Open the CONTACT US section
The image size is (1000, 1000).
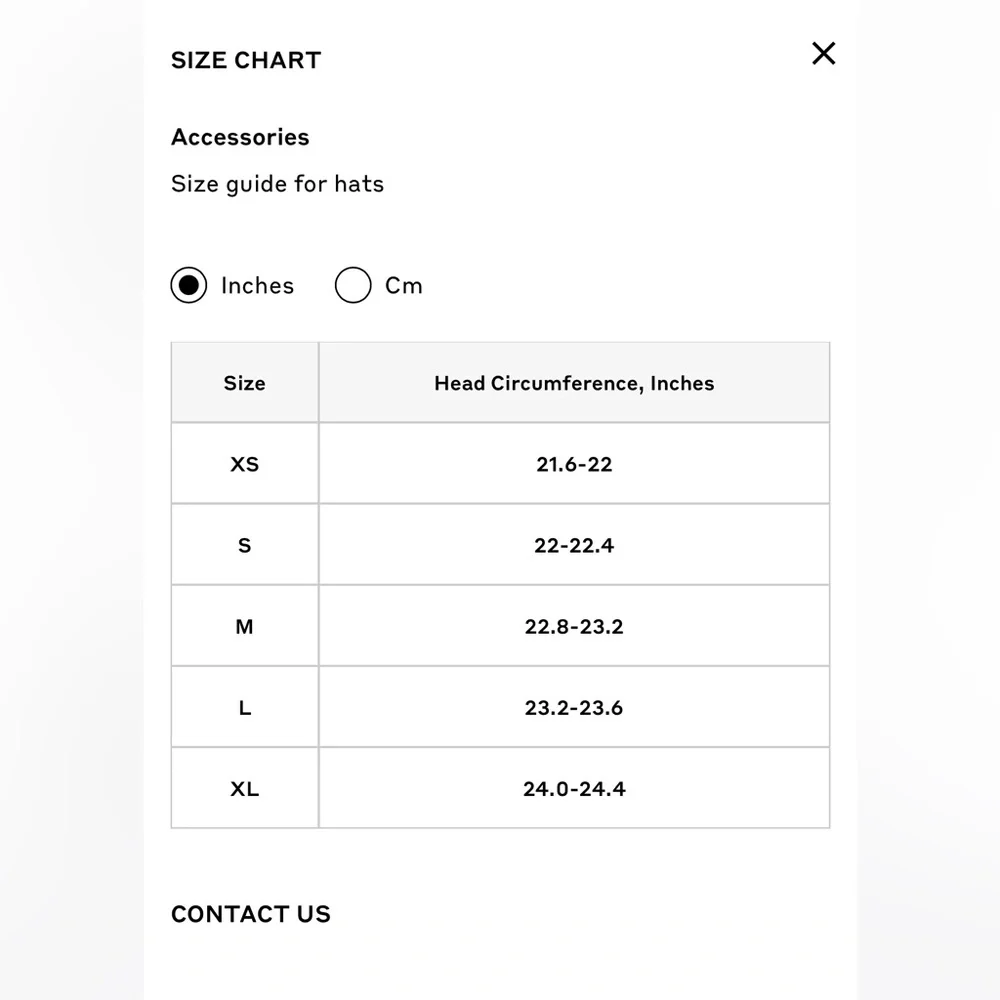coord(251,914)
